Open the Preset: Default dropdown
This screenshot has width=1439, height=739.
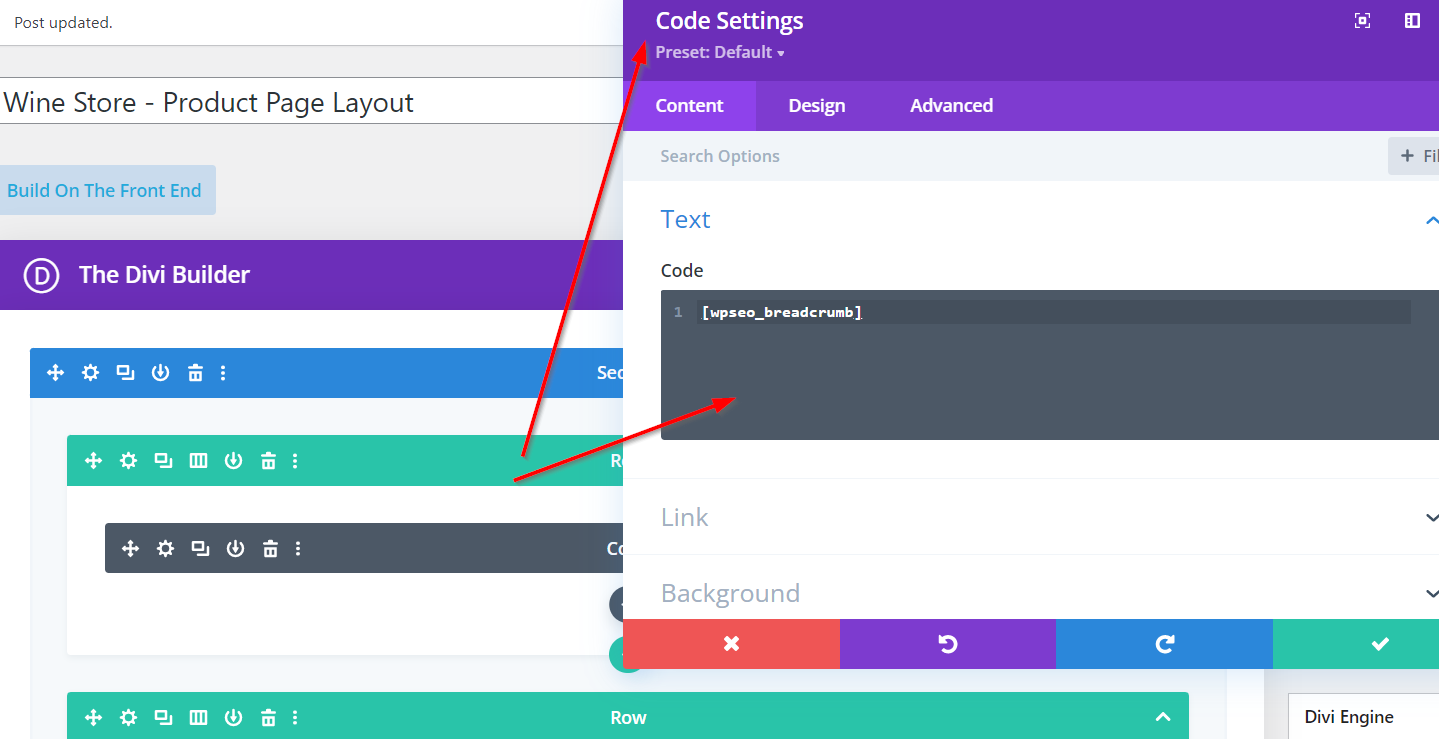click(x=720, y=52)
